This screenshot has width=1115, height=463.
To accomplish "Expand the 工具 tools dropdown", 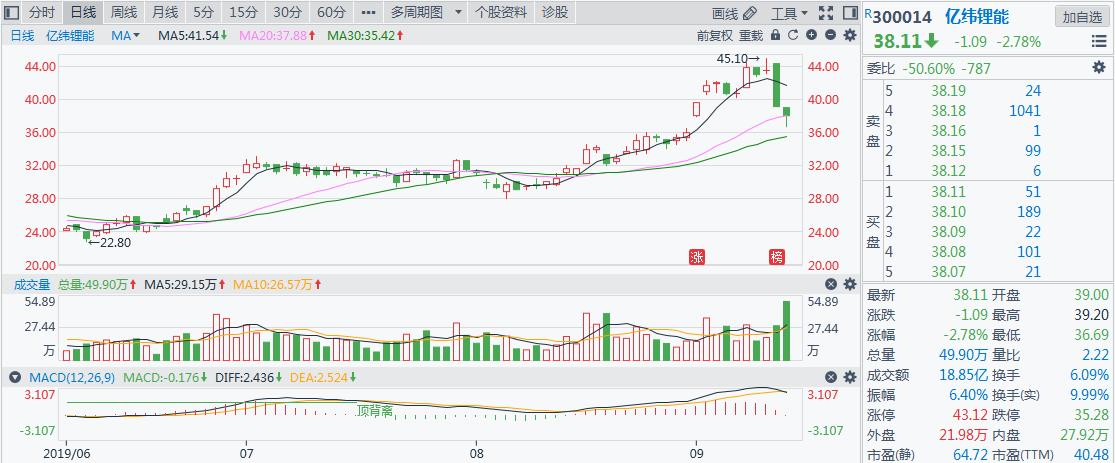I will pyautogui.click(x=789, y=13).
